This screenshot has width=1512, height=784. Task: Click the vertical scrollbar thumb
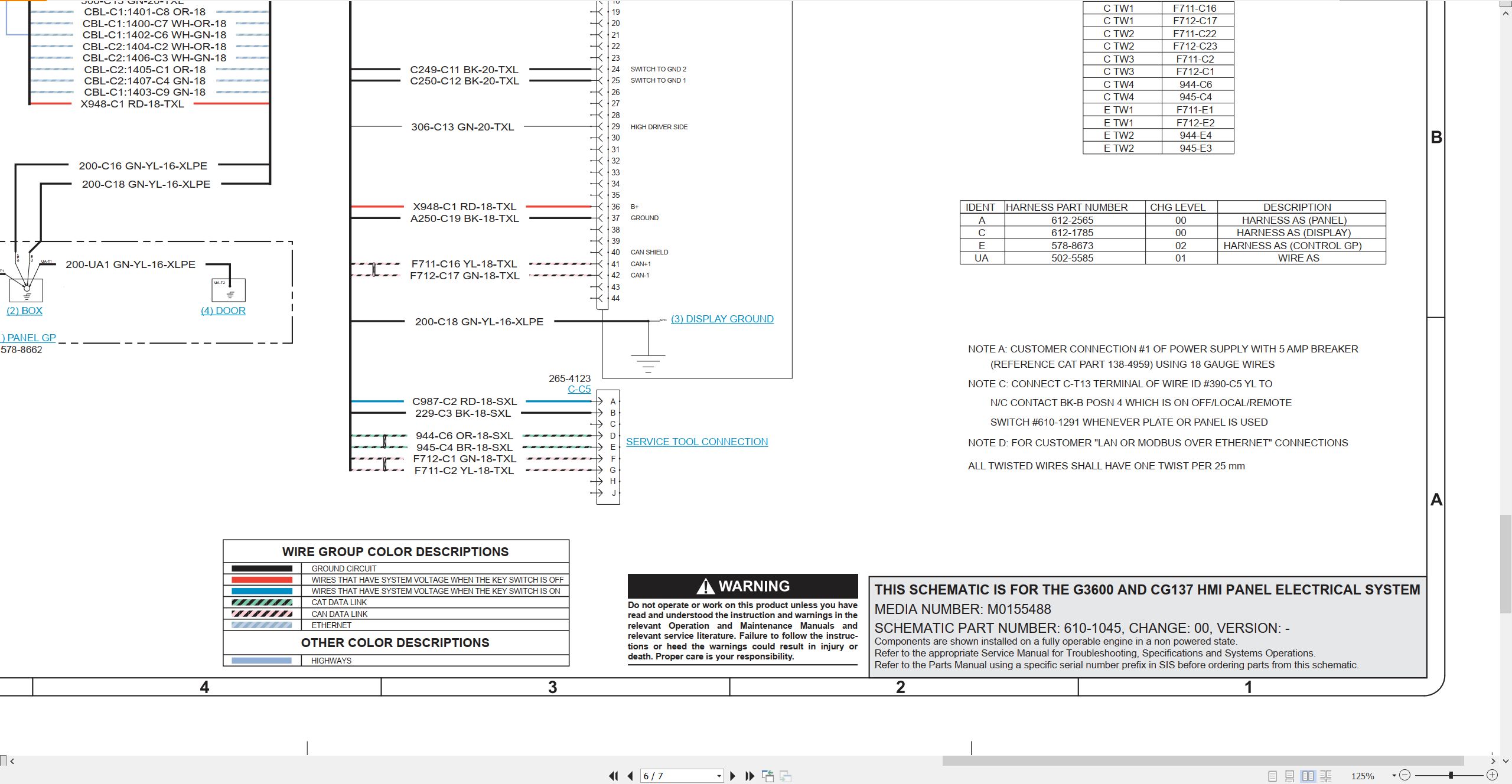click(1506, 564)
